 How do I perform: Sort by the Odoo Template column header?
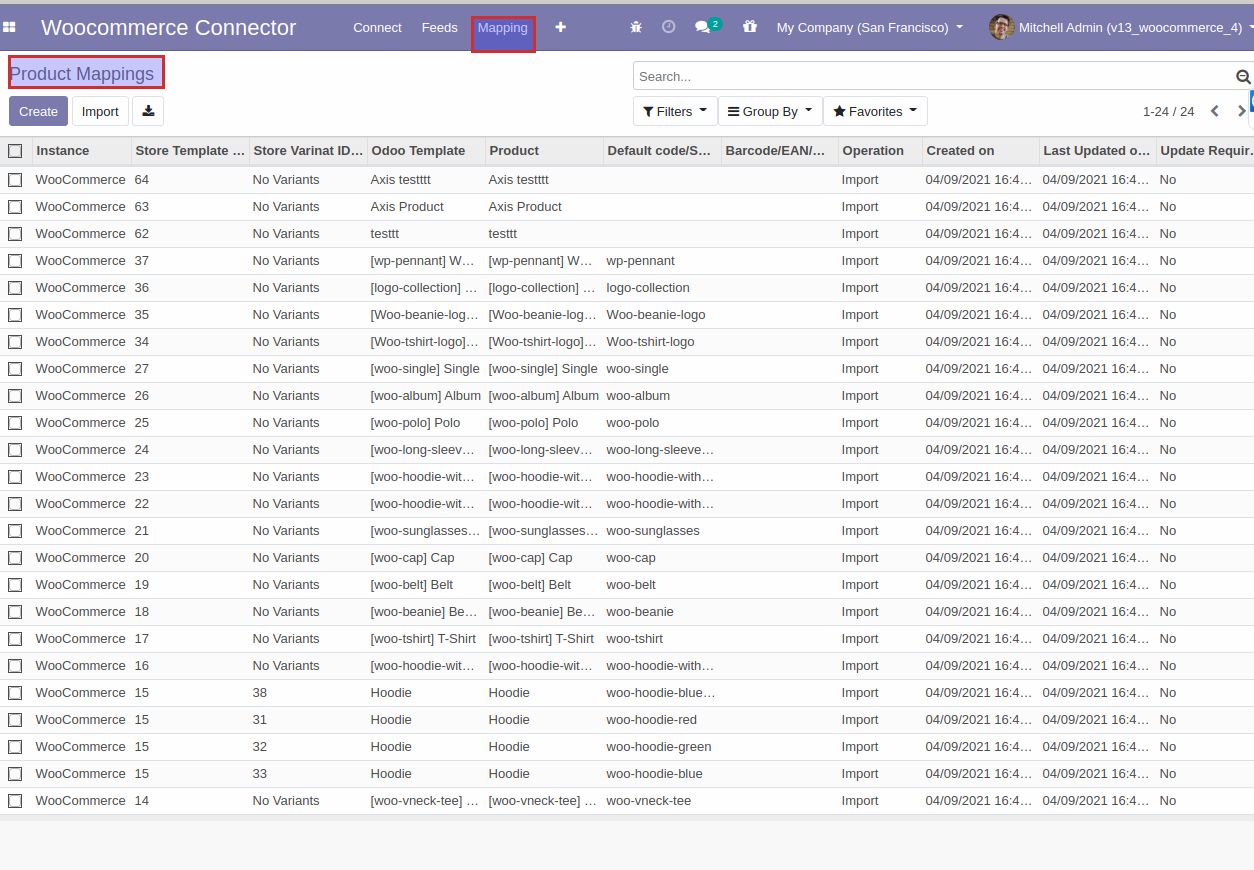[426, 151]
